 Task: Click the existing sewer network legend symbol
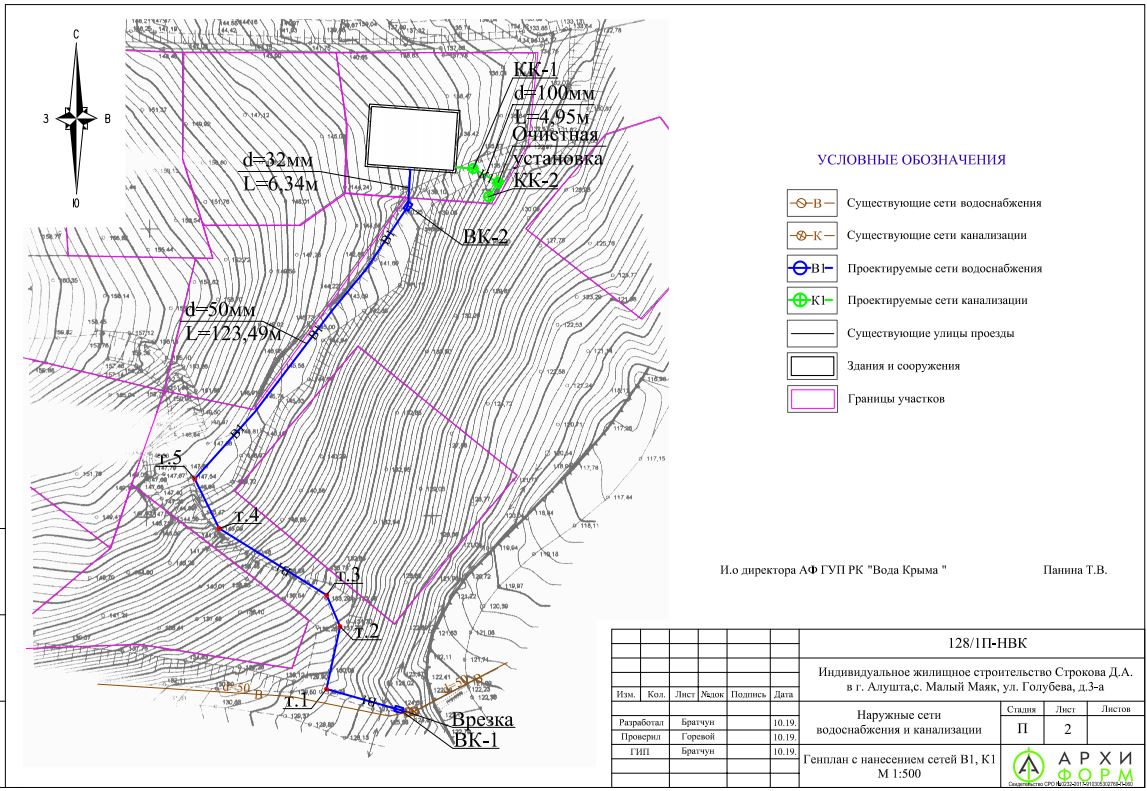click(811, 236)
